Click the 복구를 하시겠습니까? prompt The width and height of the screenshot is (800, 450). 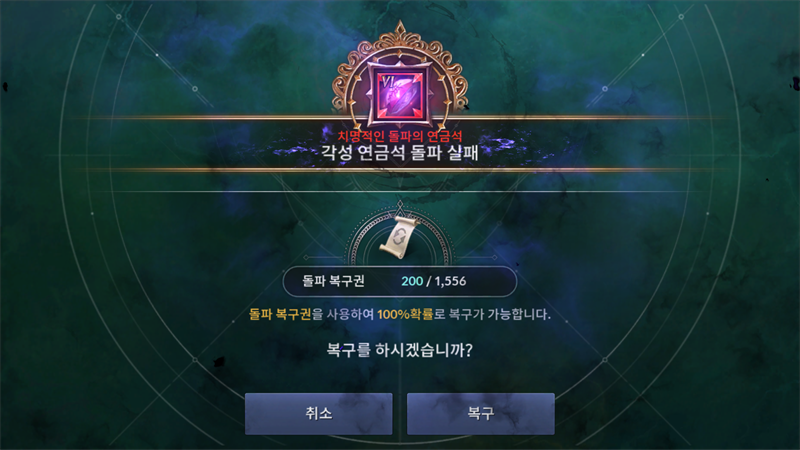coord(399,350)
